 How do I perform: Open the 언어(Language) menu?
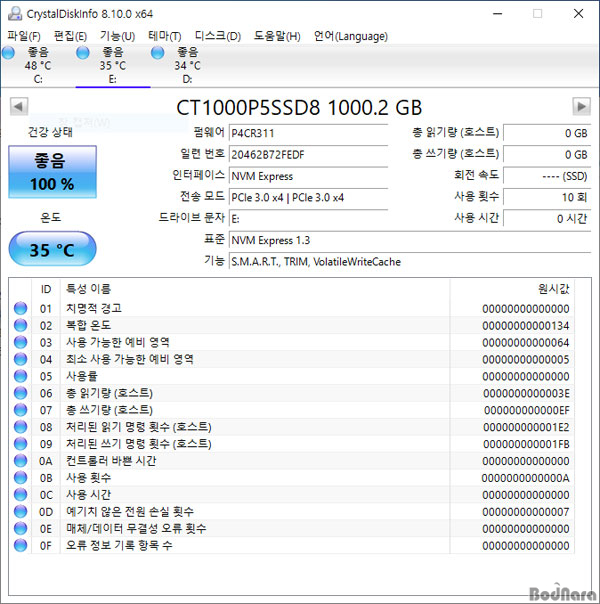tap(350, 36)
